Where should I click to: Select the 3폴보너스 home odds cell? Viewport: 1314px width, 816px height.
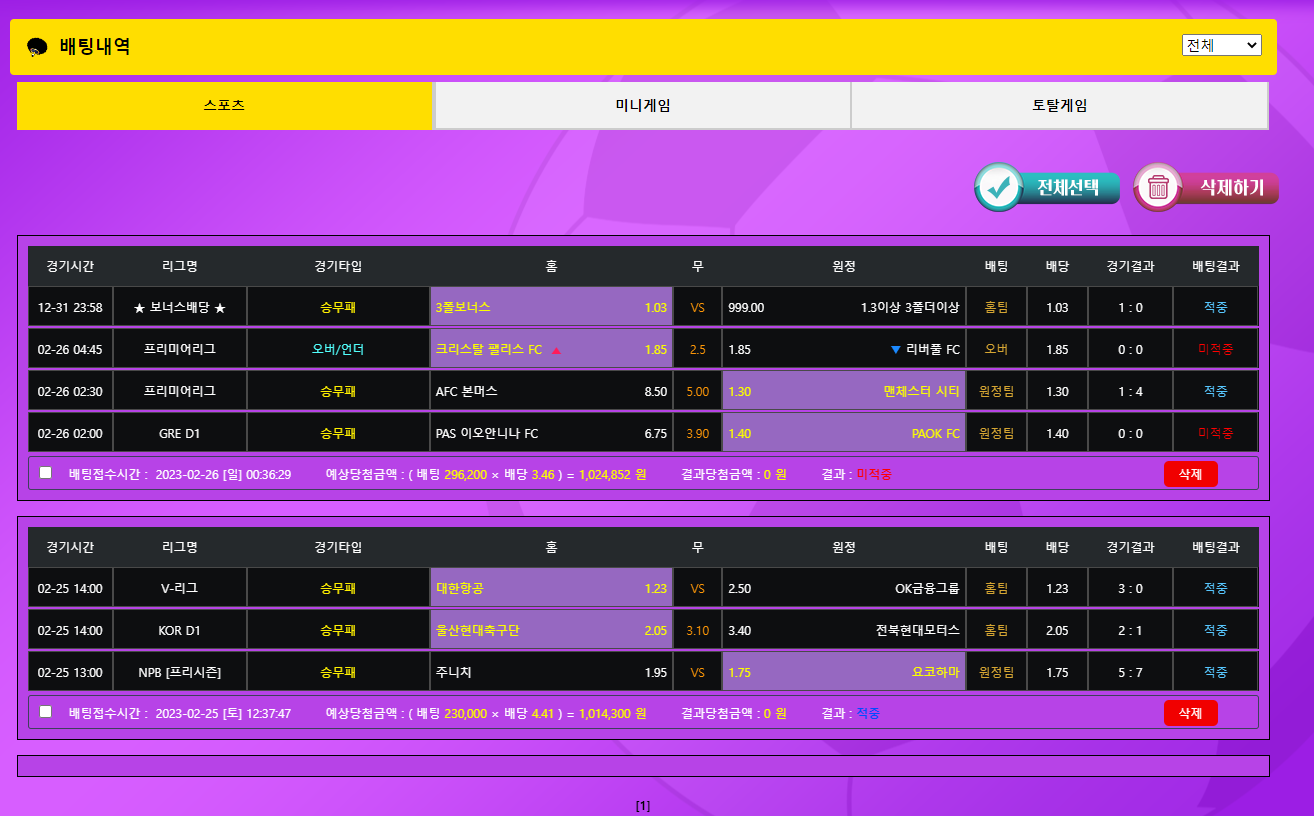click(x=551, y=307)
